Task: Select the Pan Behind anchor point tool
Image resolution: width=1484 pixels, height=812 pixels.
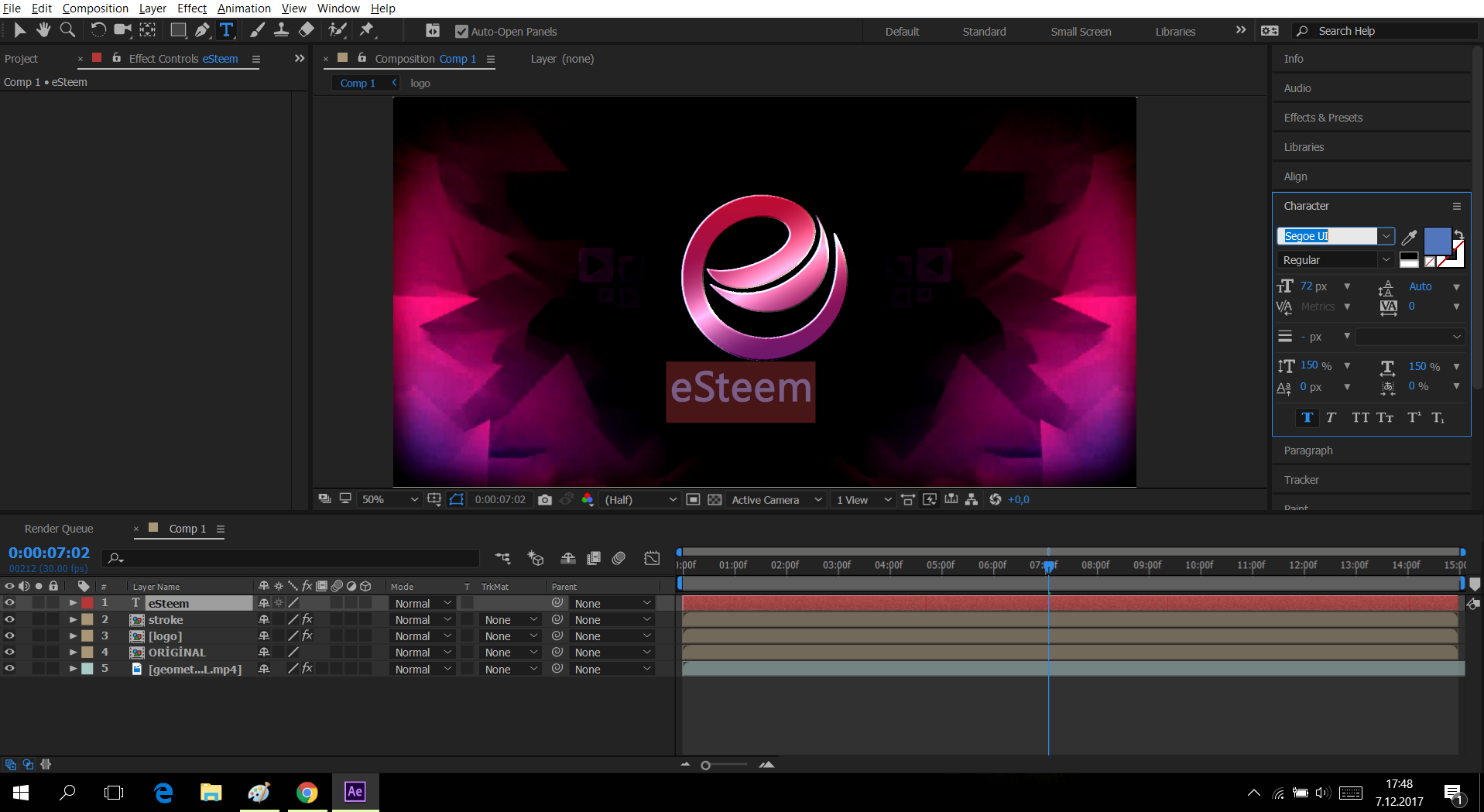Action: pos(148,30)
